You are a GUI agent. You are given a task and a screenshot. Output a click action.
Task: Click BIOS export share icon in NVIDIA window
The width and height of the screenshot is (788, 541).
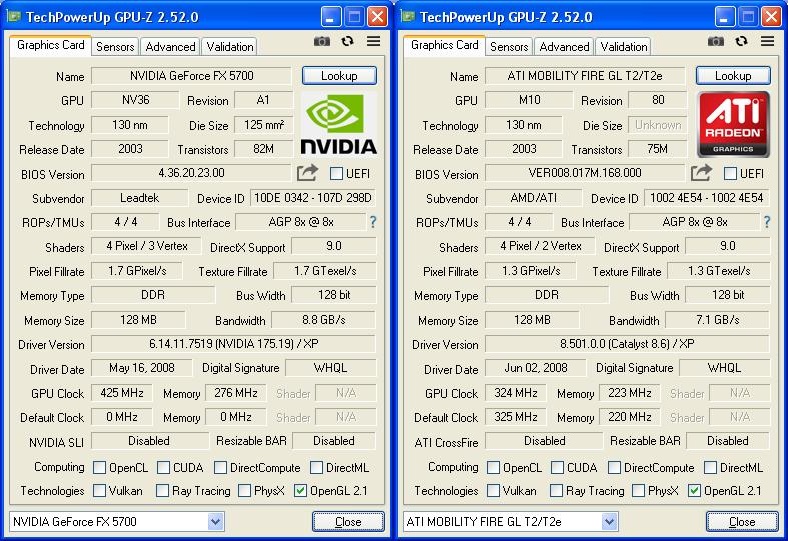(x=307, y=173)
